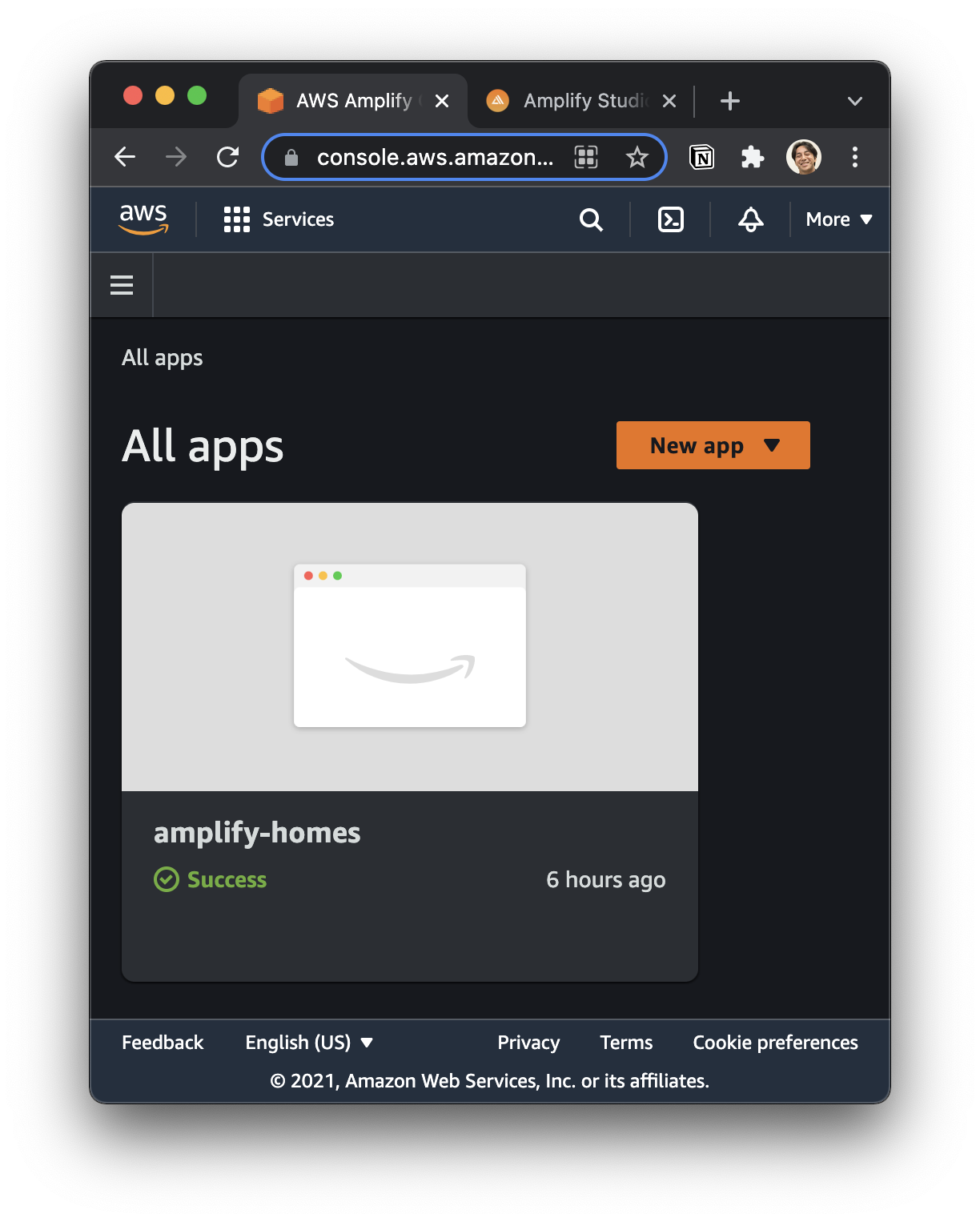Open the More dropdown

click(837, 219)
